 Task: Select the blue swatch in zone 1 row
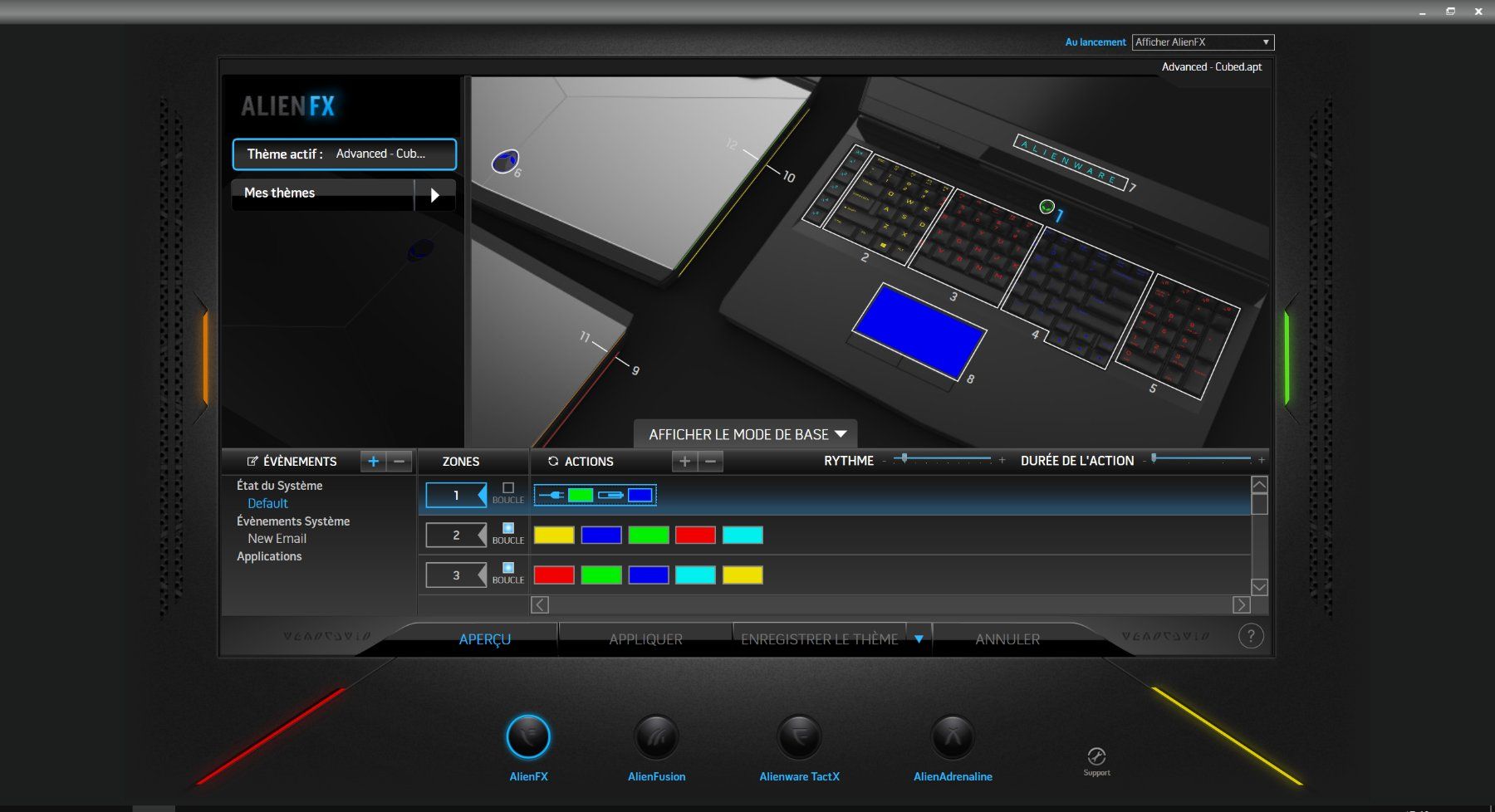click(640, 496)
